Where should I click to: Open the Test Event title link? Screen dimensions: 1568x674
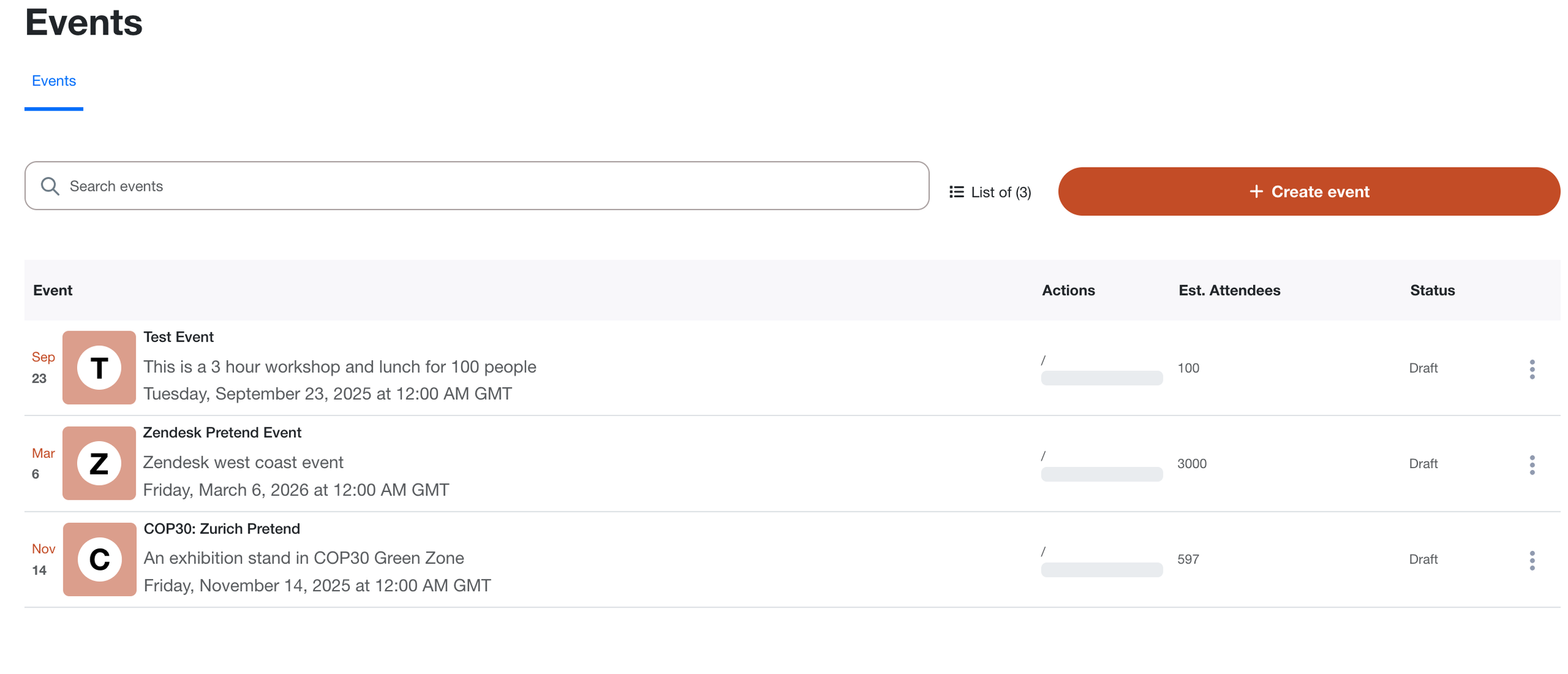tap(179, 337)
